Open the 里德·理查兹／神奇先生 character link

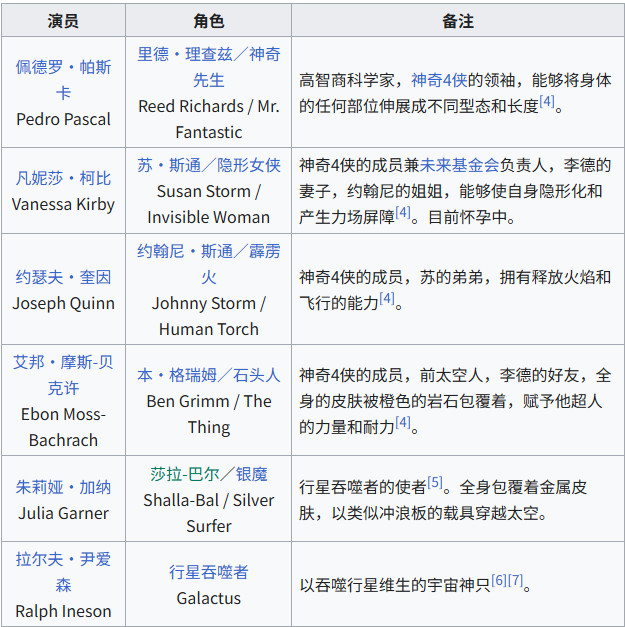(x=209, y=67)
